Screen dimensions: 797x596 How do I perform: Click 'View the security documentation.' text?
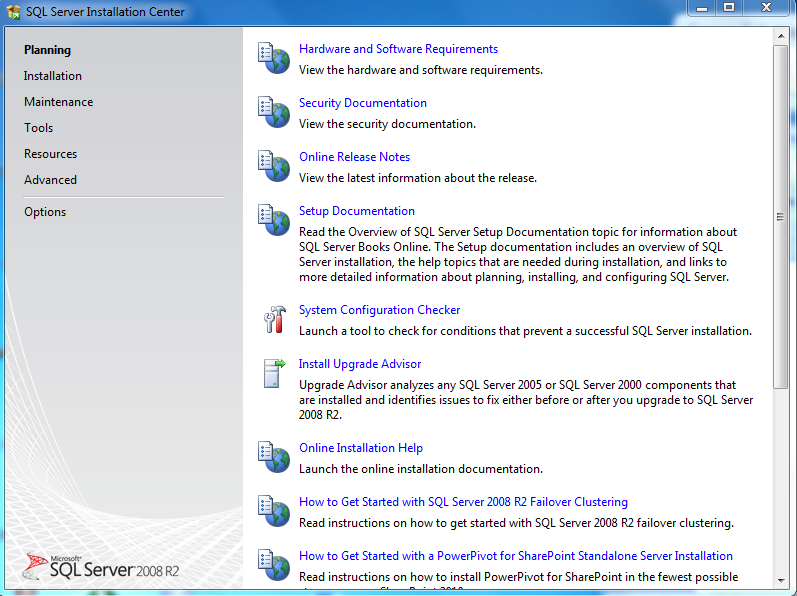pyautogui.click(x=387, y=124)
